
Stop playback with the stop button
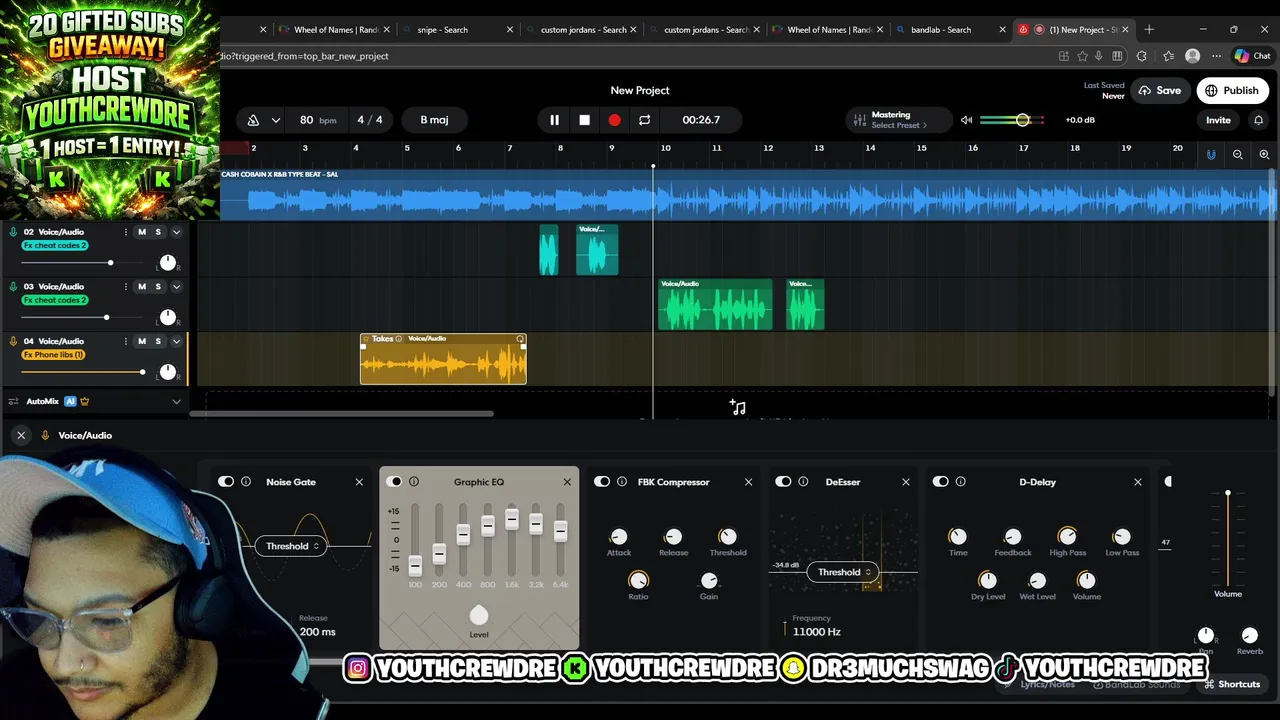pyautogui.click(x=584, y=120)
